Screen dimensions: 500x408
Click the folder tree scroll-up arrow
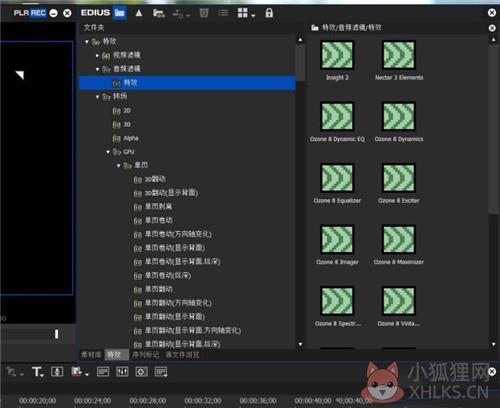coord(300,40)
